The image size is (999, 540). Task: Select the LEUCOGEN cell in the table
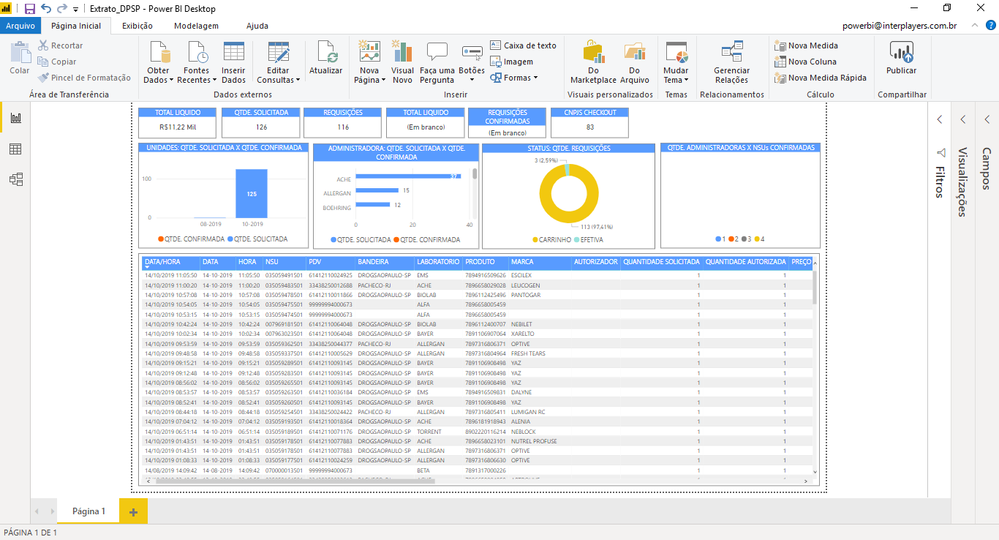coord(526,285)
